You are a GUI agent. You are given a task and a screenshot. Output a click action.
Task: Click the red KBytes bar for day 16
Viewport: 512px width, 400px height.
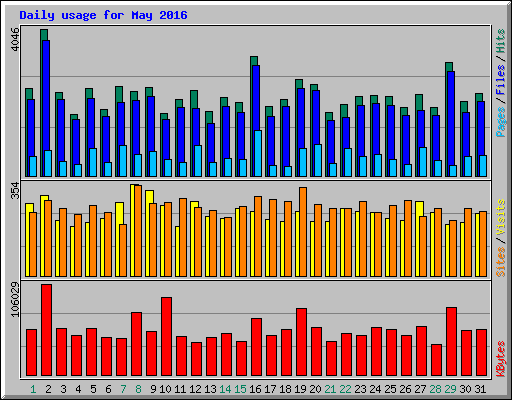pyautogui.click(x=256, y=347)
